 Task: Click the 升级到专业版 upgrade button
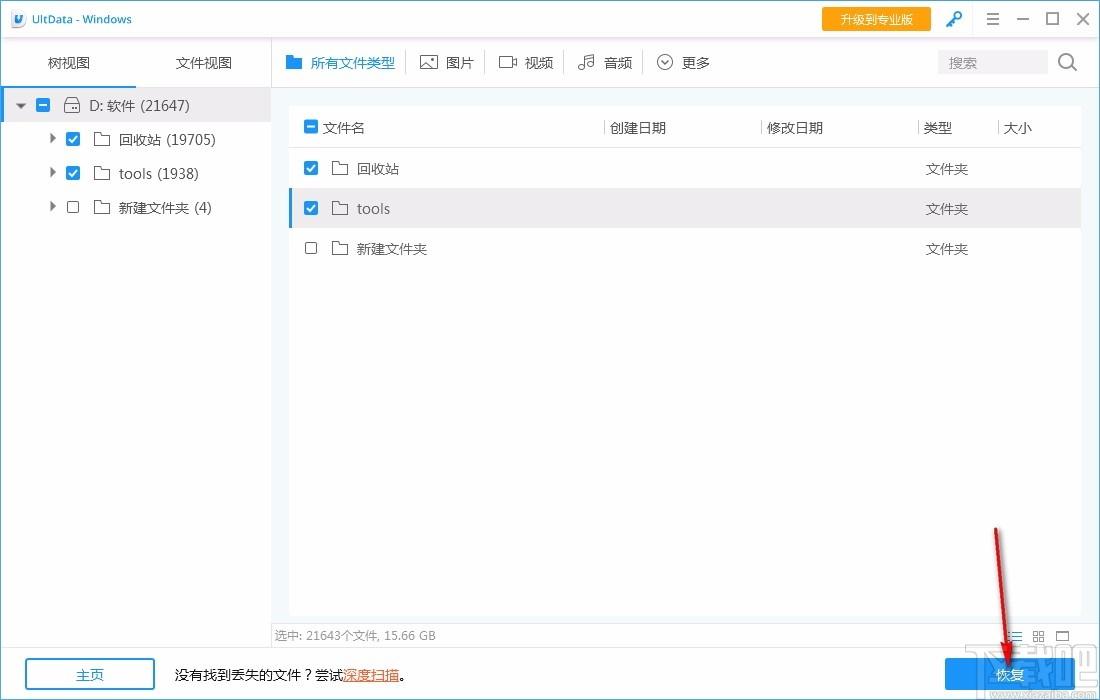coord(876,20)
